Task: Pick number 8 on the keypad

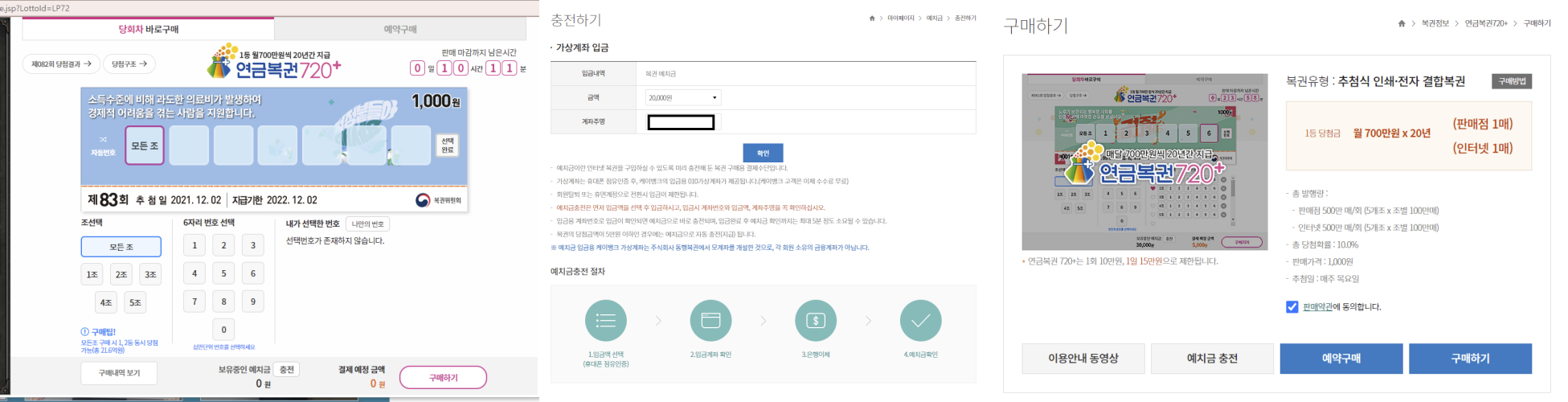Action: click(x=223, y=301)
